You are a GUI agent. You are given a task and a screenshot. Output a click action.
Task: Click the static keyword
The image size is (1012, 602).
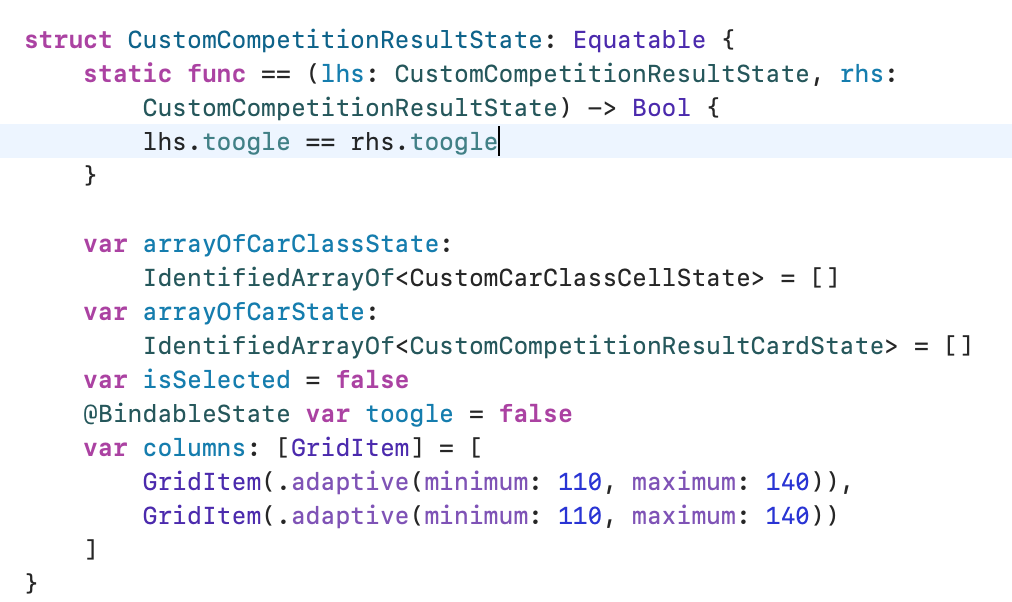(128, 74)
